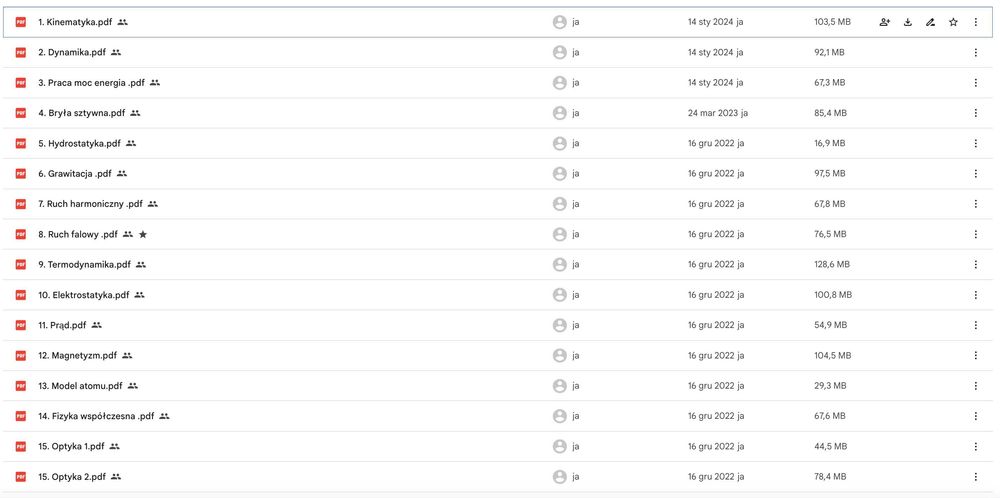This screenshot has width=1000, height=498.
Task: Click shared people icon beside 4. Bryła sztywna.pdf
Action: coord(135,113)
